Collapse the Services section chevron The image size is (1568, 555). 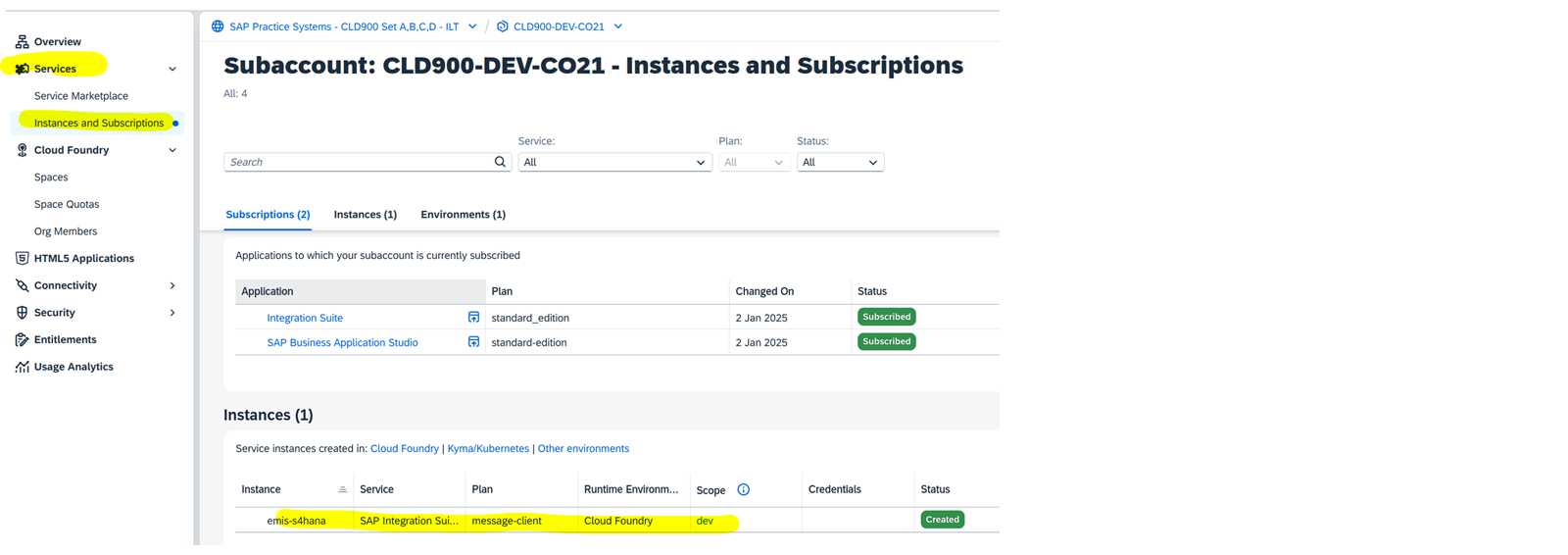(x=172, y=69)
